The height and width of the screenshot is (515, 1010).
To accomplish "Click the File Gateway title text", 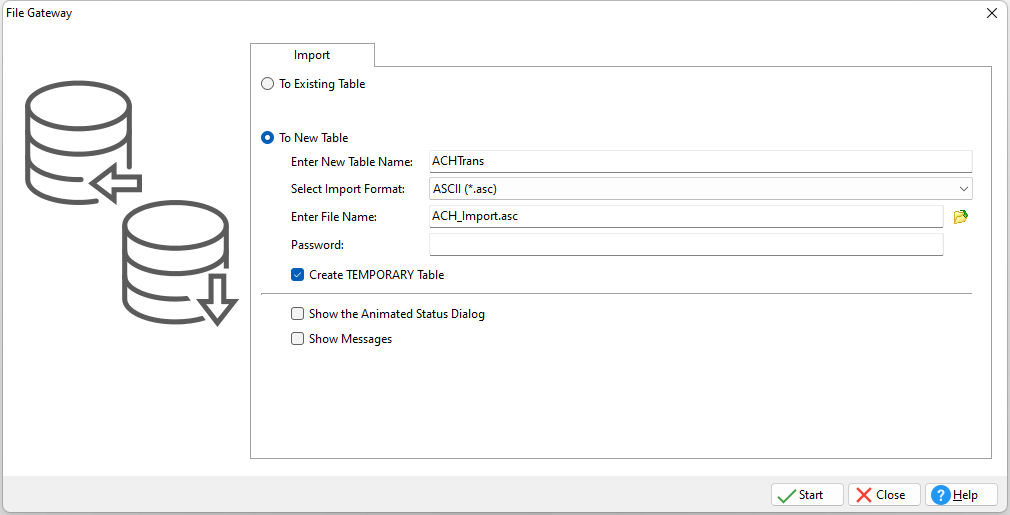I will (39, 13).
